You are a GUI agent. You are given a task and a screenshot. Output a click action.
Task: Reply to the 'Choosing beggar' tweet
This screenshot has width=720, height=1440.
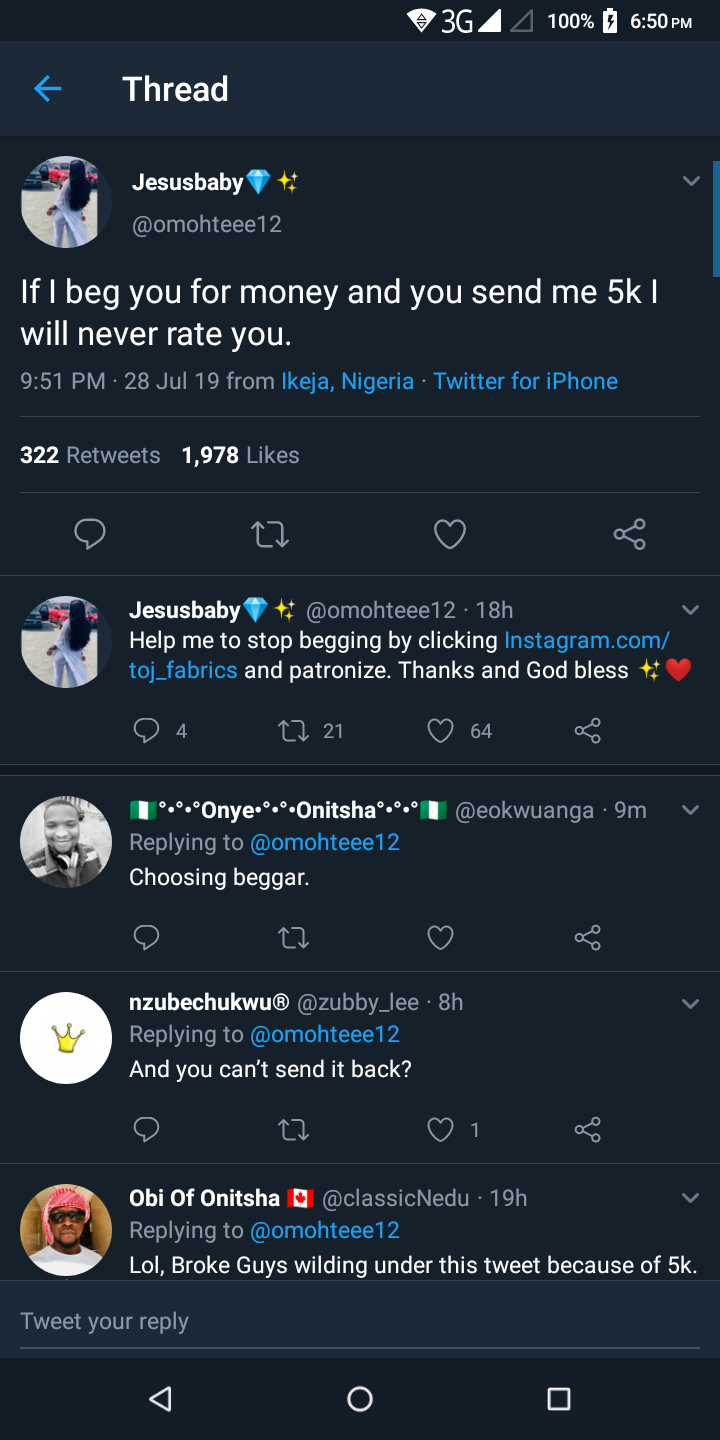[x=147, y=937]
